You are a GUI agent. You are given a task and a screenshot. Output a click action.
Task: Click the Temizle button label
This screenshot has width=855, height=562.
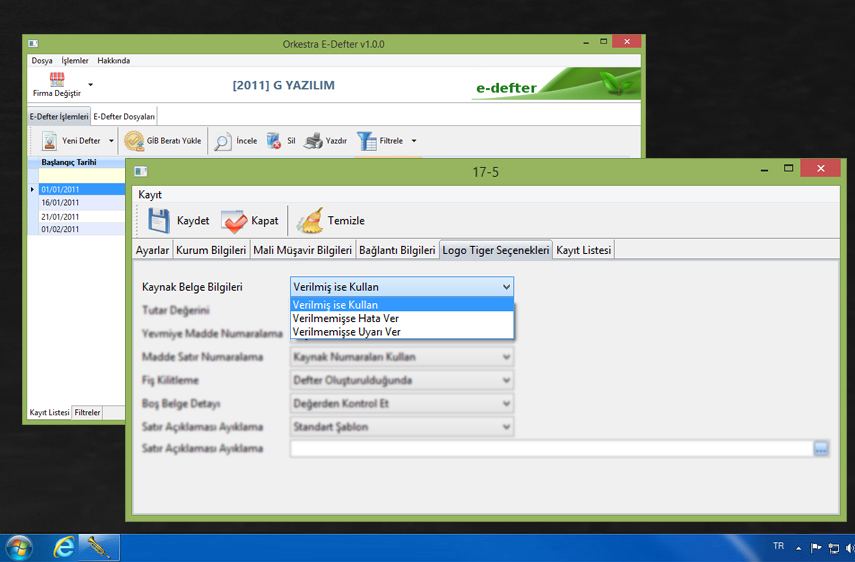point(346,221)
